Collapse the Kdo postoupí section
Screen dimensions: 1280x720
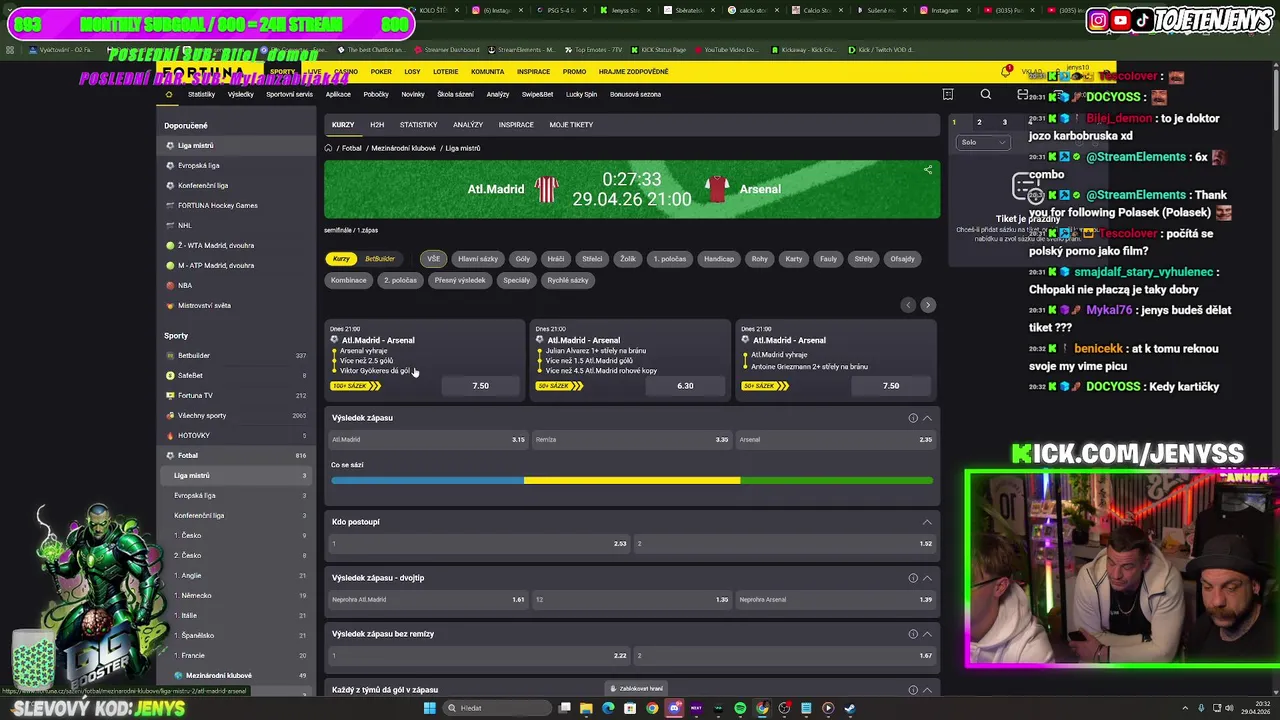pos(927,522)
